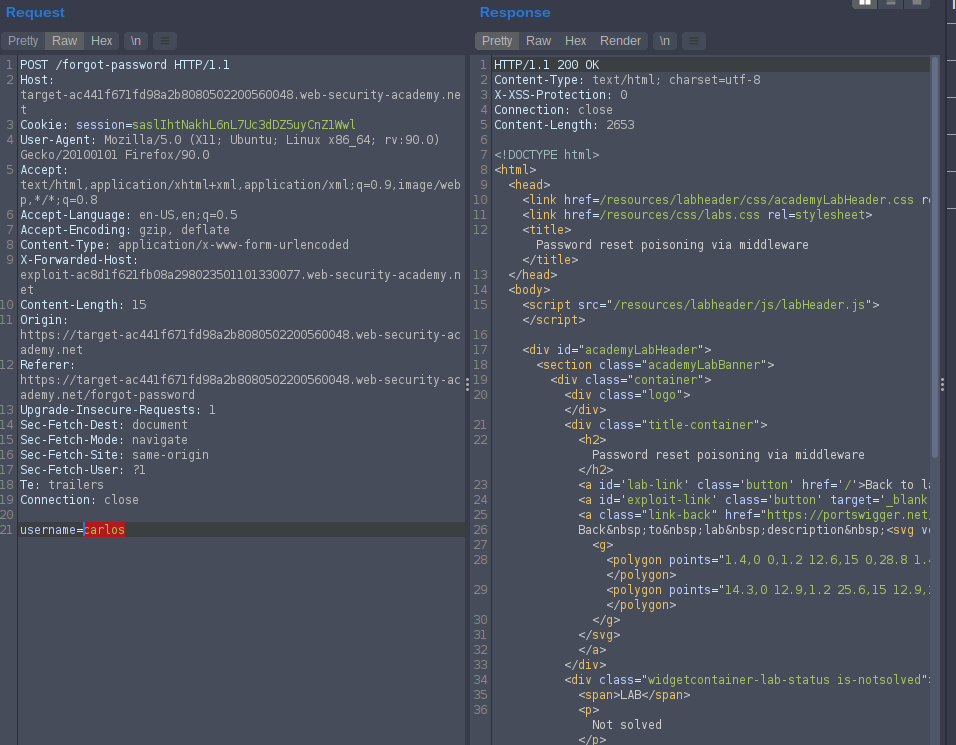Click the 'HTTP/1.1 200 OK' status line
Image resolution: width=956 pixels, height=745 pixels.
pyautogui.click(x=546, y=65)
